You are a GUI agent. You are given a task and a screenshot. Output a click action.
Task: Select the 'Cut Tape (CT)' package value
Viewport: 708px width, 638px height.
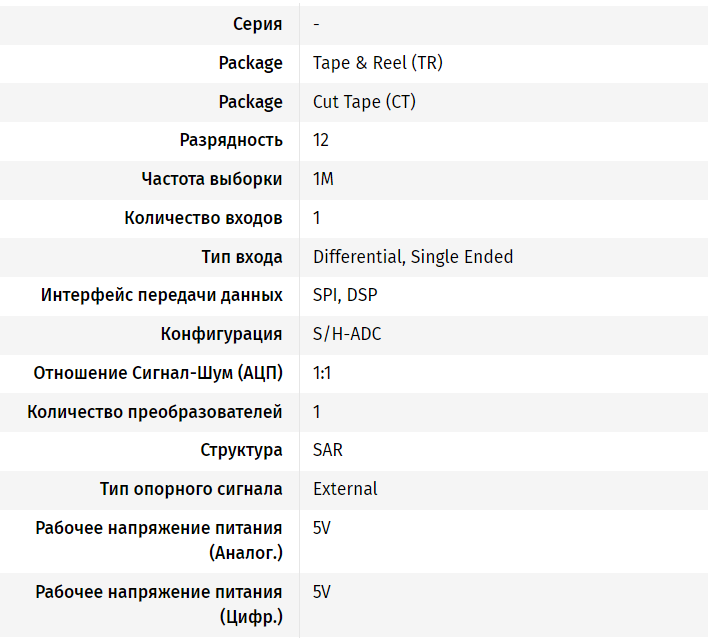coord(364,102)
